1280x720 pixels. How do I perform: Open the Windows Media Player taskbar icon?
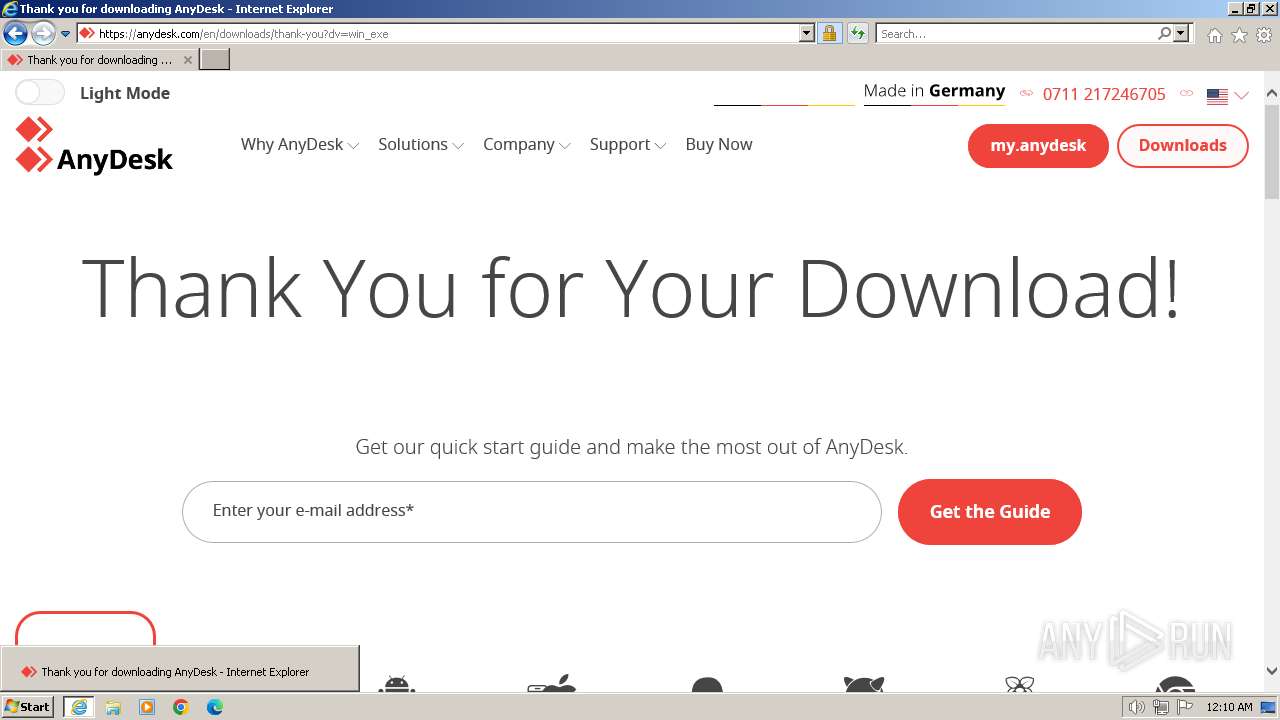click(147, 707)
